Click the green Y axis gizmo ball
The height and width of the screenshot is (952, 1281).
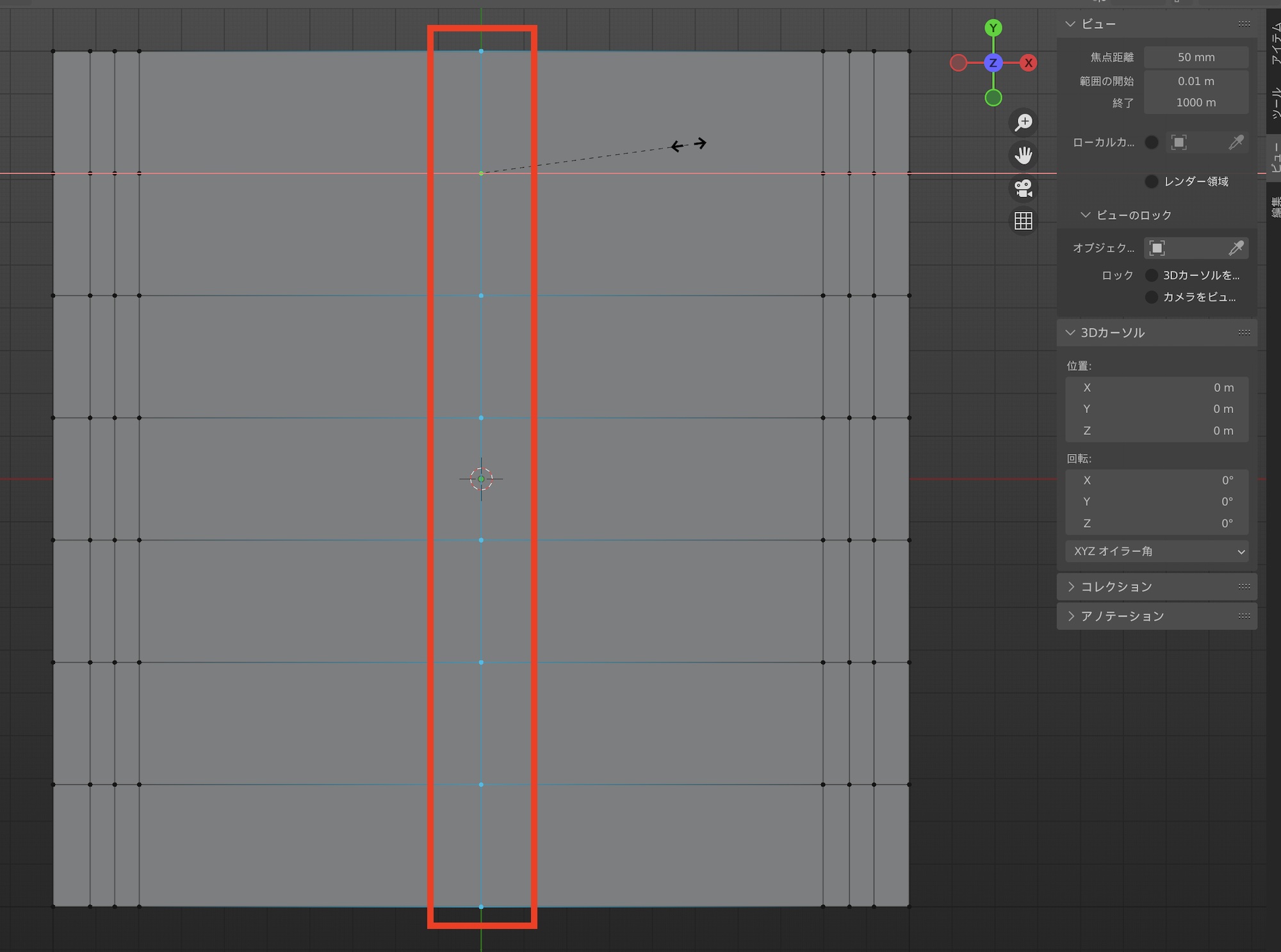993,28
